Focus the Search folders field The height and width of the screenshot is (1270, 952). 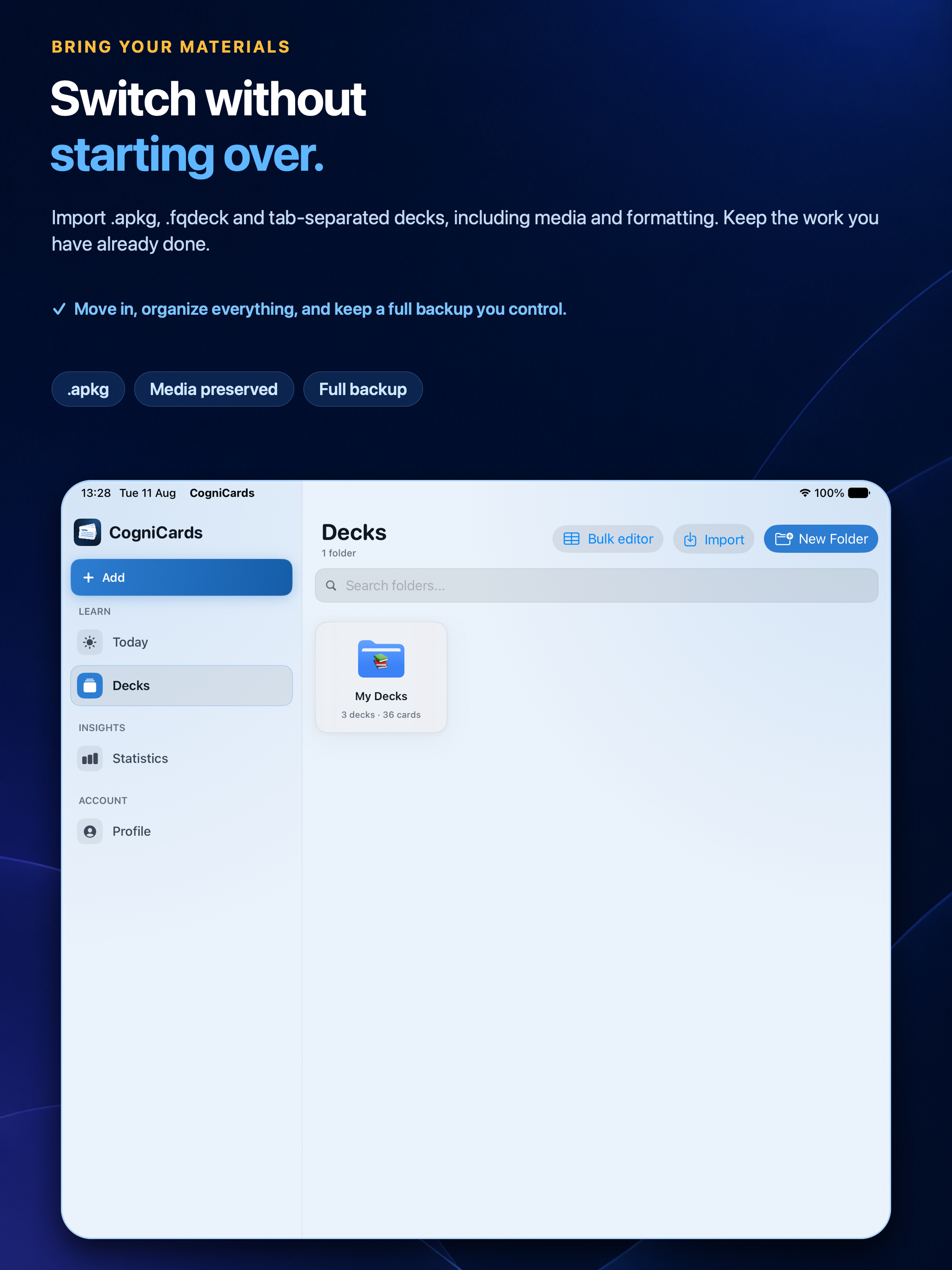(596, 586)
